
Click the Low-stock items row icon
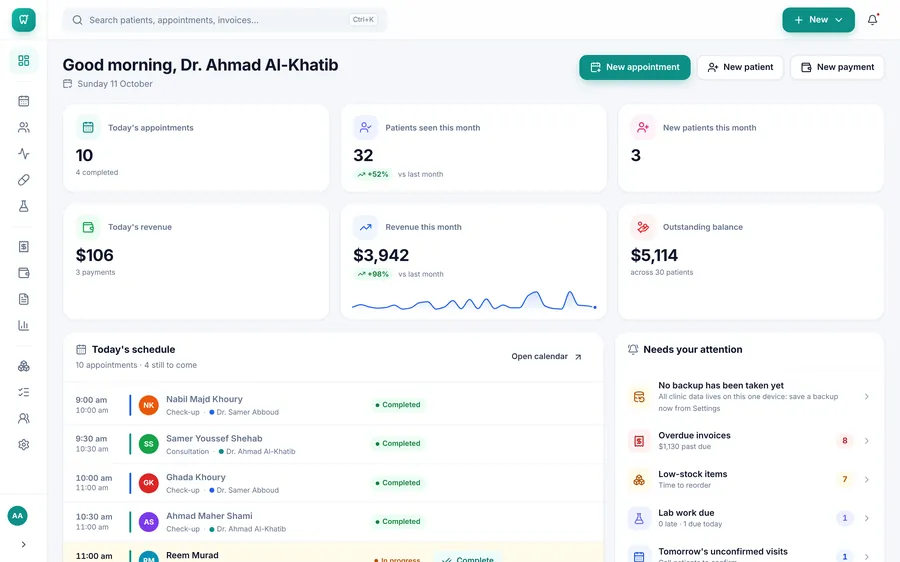[639, 480]
